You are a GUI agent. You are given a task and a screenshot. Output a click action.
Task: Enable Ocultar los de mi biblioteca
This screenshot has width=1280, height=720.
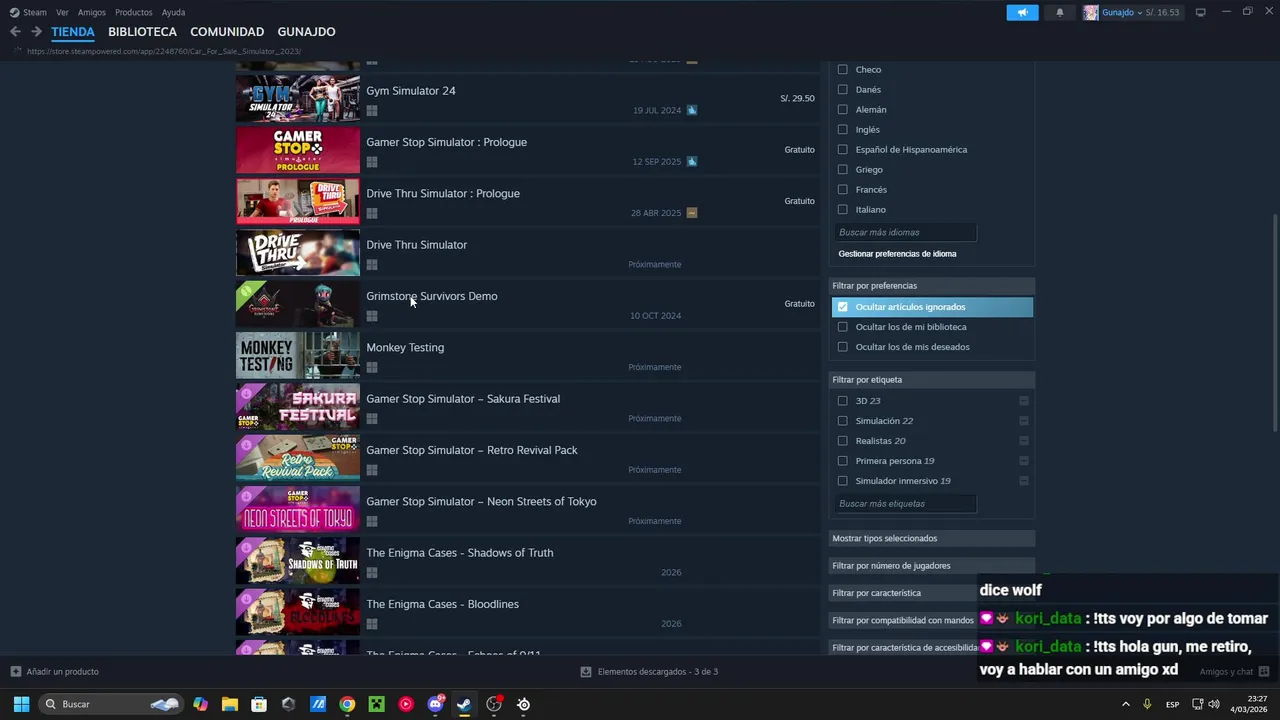coord(842,327)
